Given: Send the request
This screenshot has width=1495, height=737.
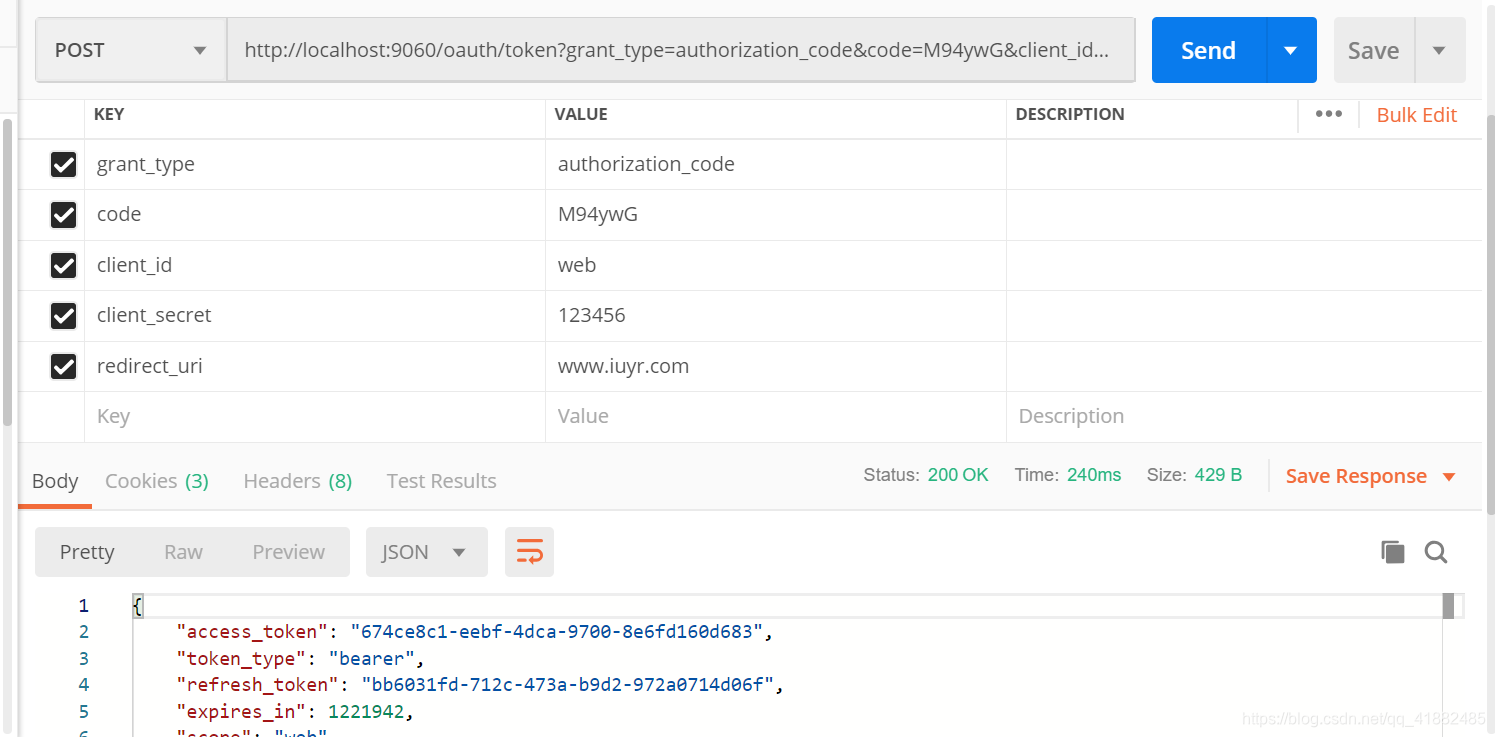Looking at the screenshot, I should 1209,50.
